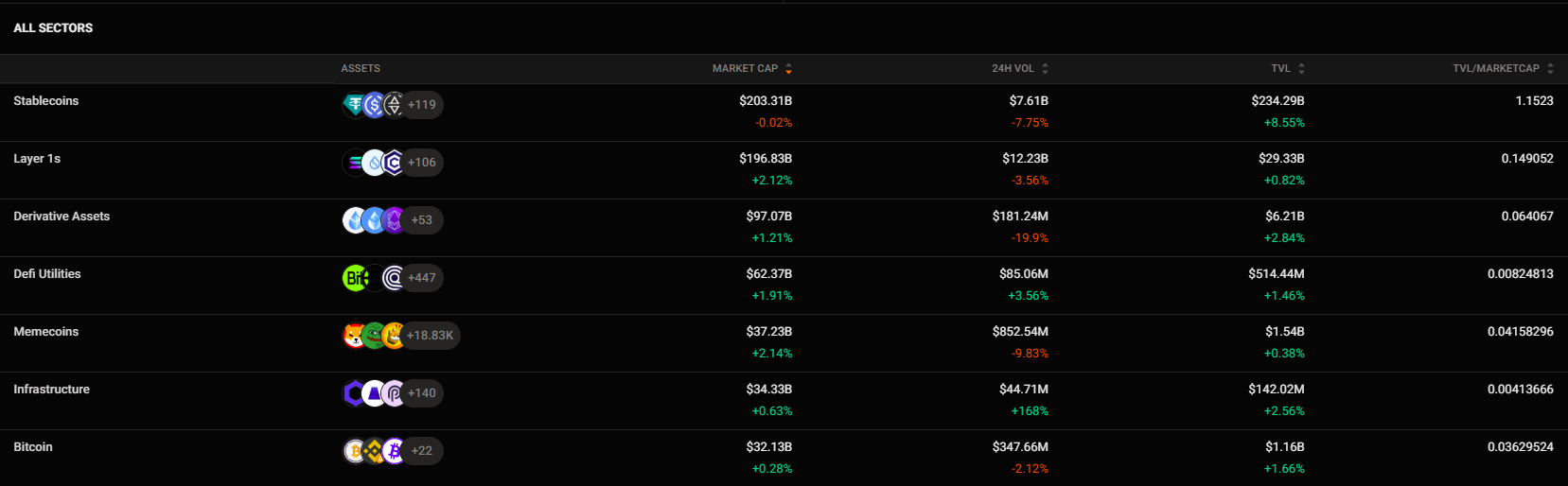Click the $514.44M TVL value
The height and width of the screenshot is (486, 1568).
tap(1277, 274)
